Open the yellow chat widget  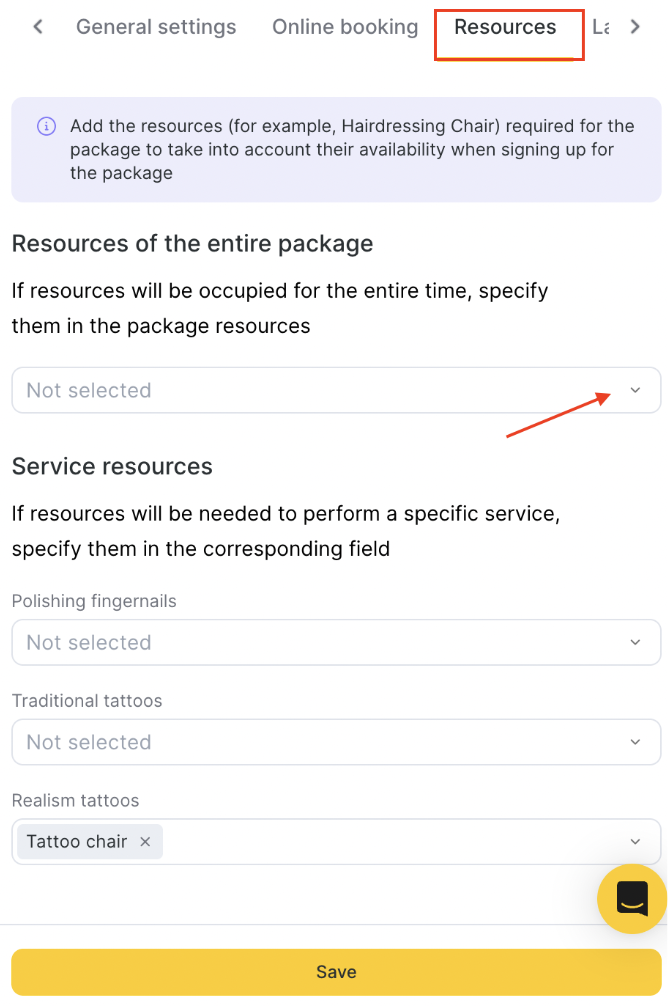[x=631, y=898]
